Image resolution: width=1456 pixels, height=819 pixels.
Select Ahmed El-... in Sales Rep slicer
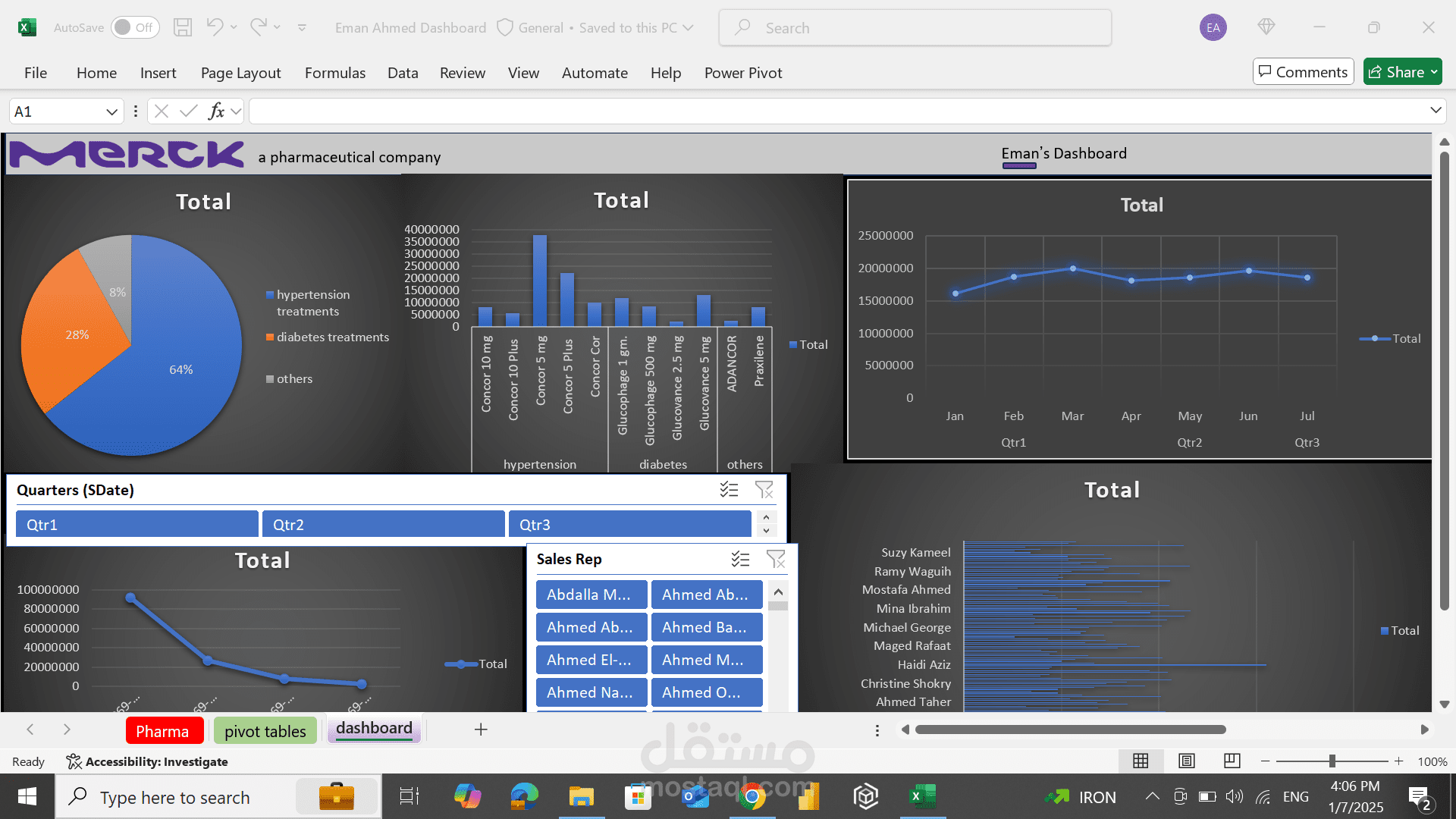point(591,660)
